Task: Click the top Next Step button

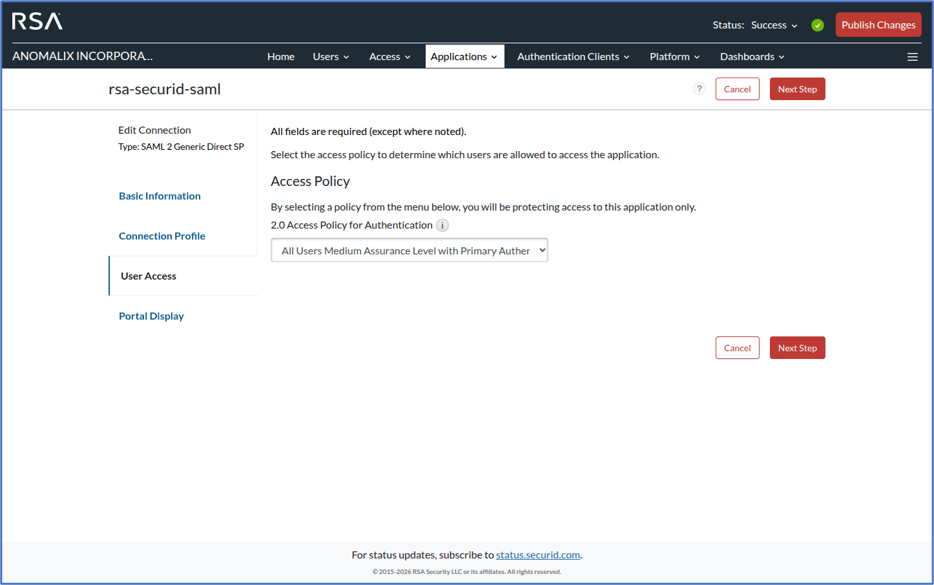Action: (x=797, y=89)
